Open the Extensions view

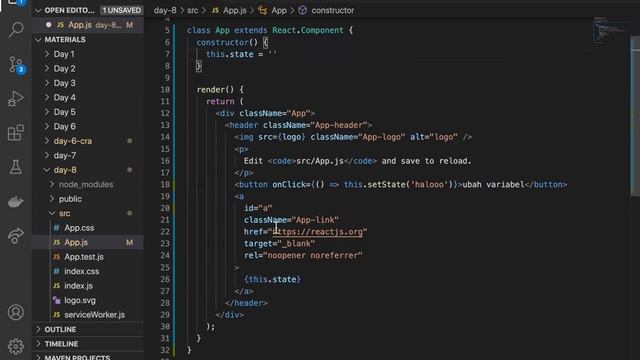coord(16,133)
